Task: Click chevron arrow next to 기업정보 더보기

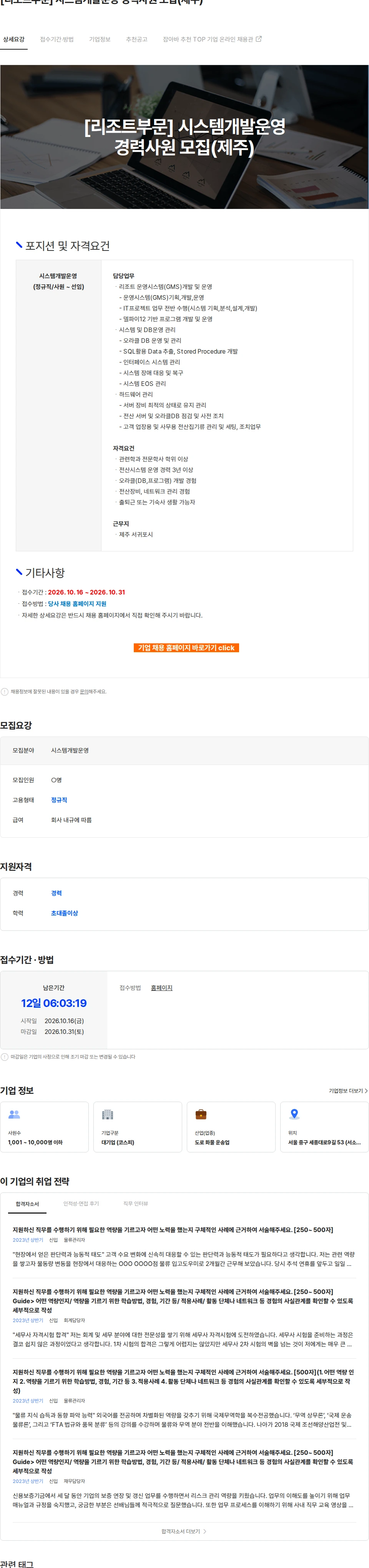Action: [366, 1091]
